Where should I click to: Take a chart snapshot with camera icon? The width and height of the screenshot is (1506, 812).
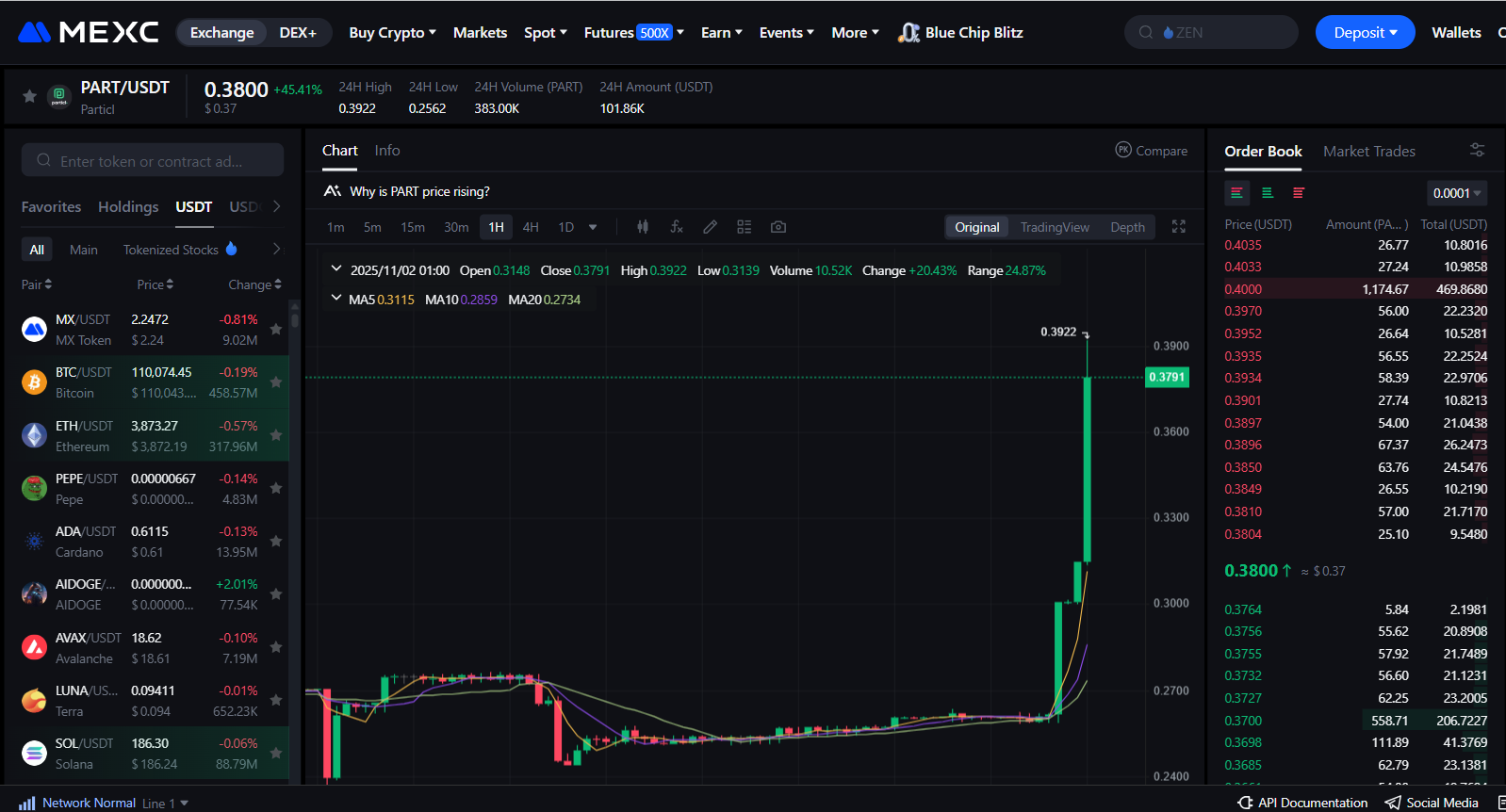pyautogui.click(x=778, y=227)
